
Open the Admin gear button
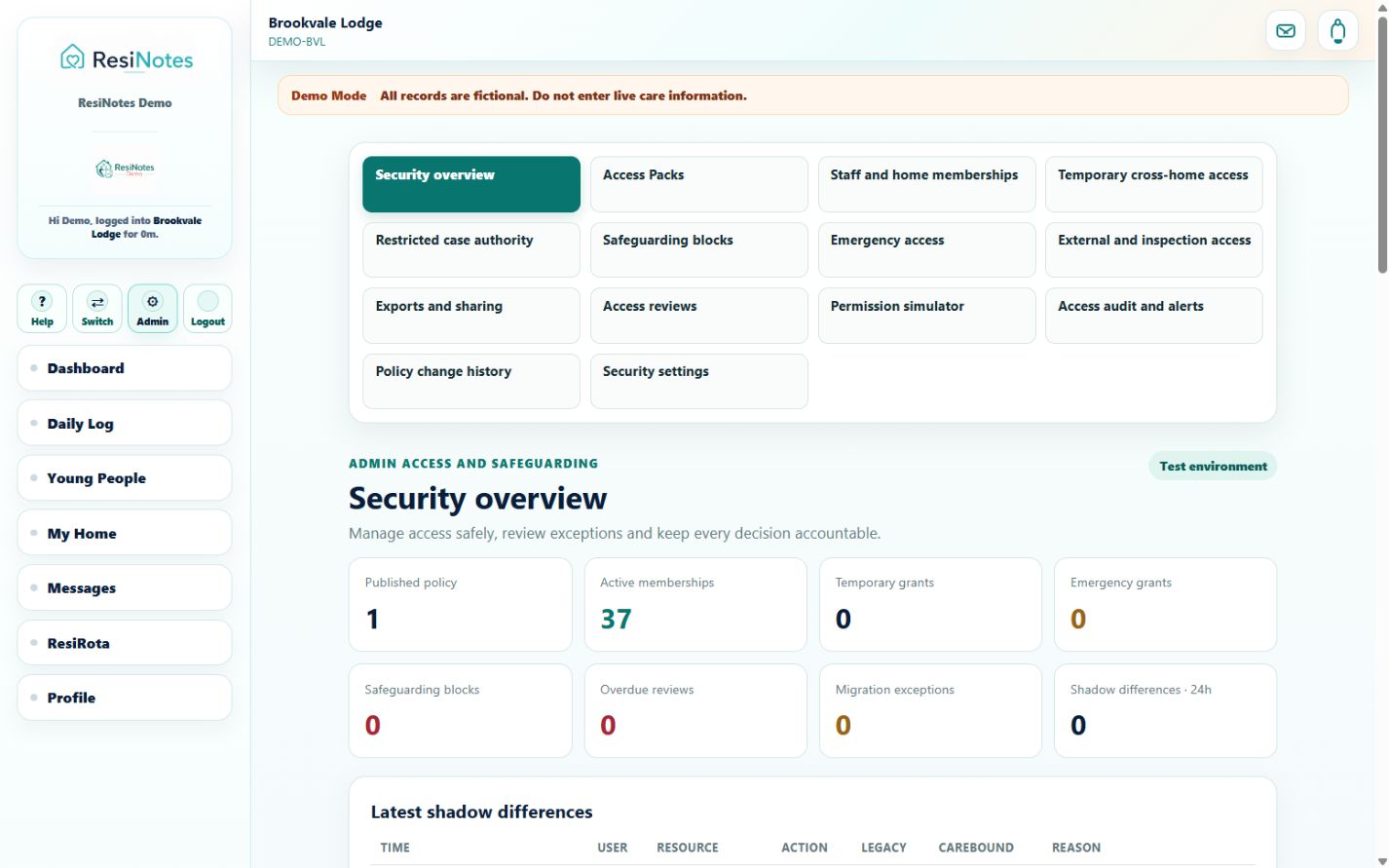tap(153, 309)
